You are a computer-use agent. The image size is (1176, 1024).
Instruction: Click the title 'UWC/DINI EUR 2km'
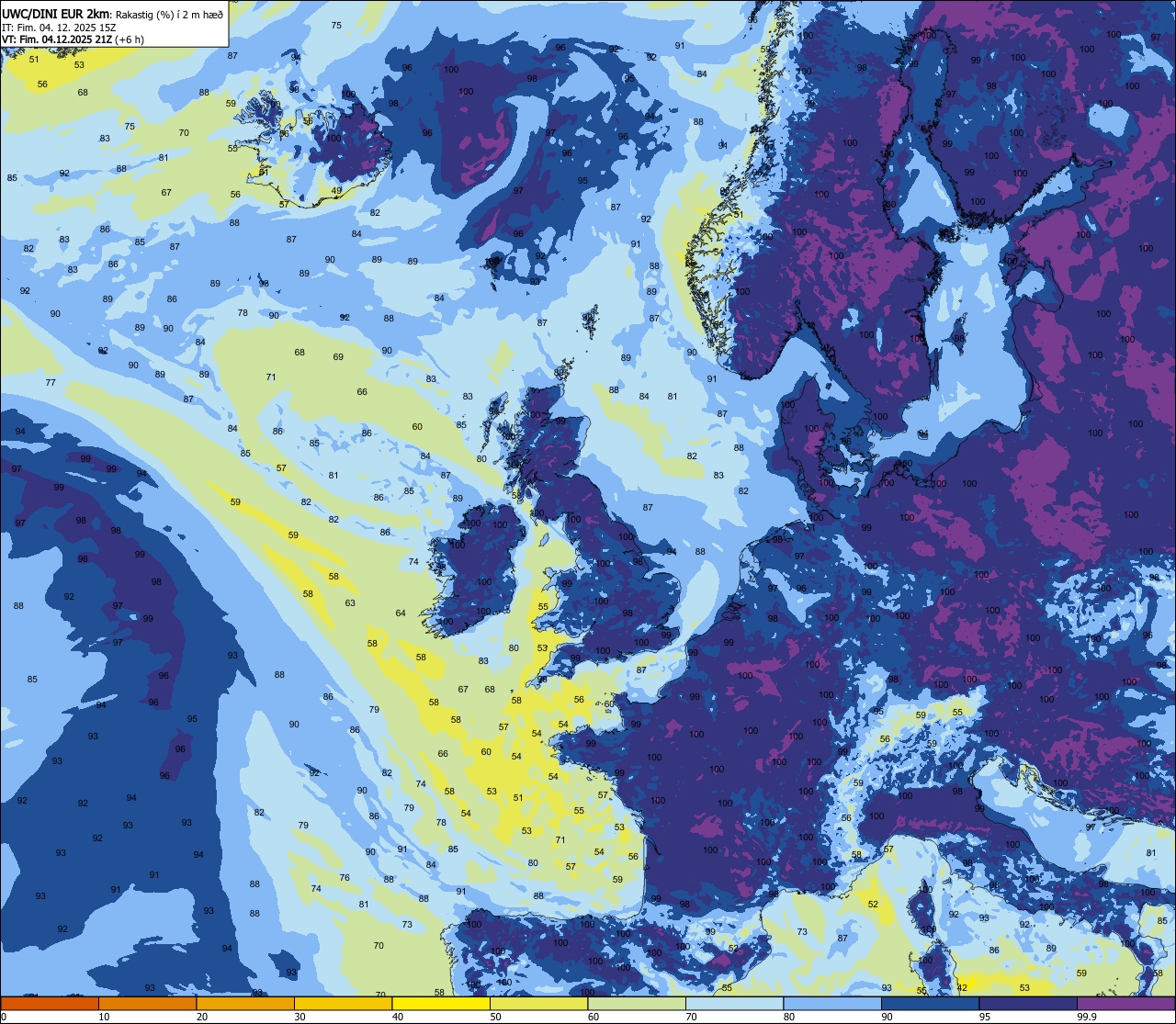(x=57, y=13)
